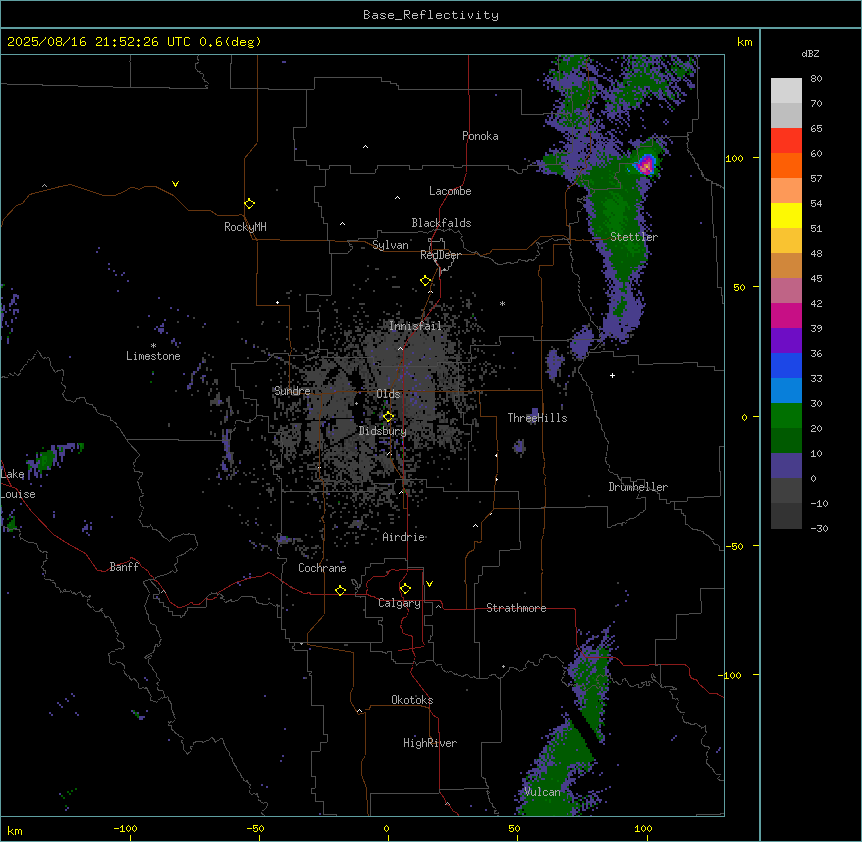Image resolution: width=862 pixels, height=842 pixels.
Task: Click the Drumheller label
Action: pyautogui.click(x=638, y=487)
